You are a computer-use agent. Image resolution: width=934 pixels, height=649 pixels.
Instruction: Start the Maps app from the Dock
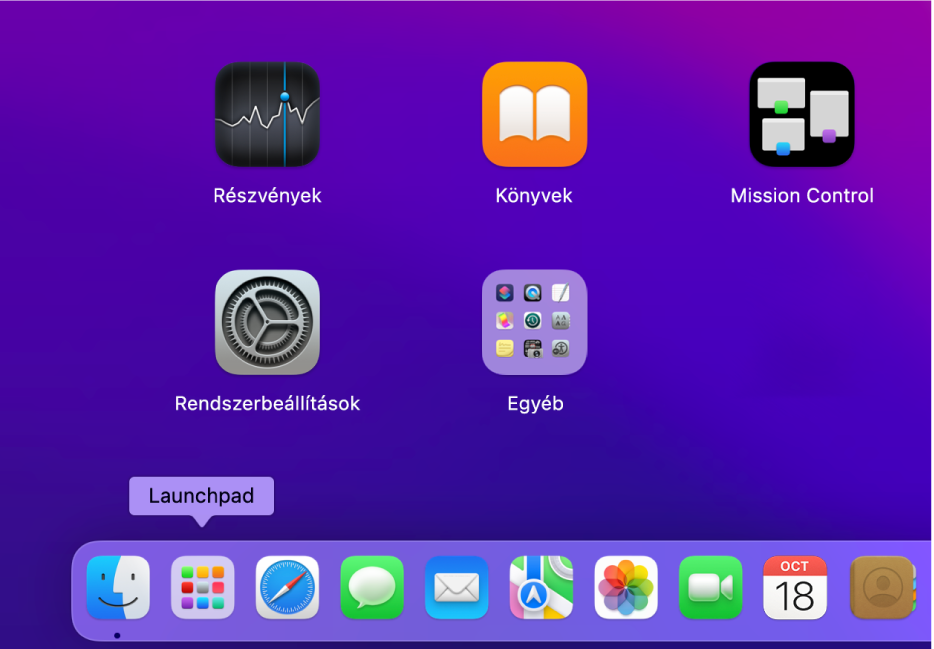click(541, 587)
